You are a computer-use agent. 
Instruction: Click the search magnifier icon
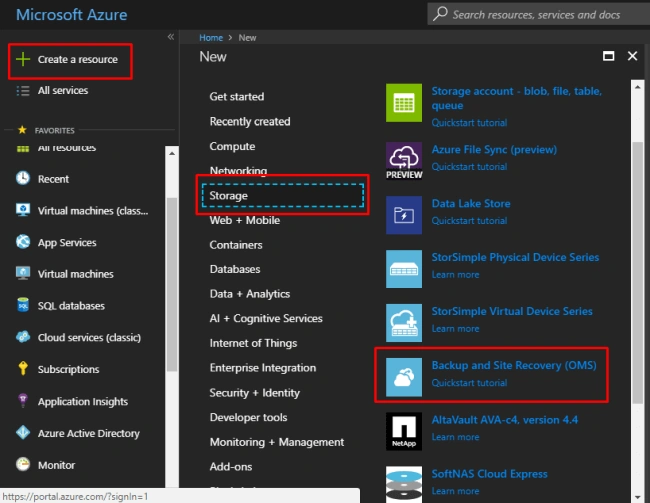coord(440,14)
